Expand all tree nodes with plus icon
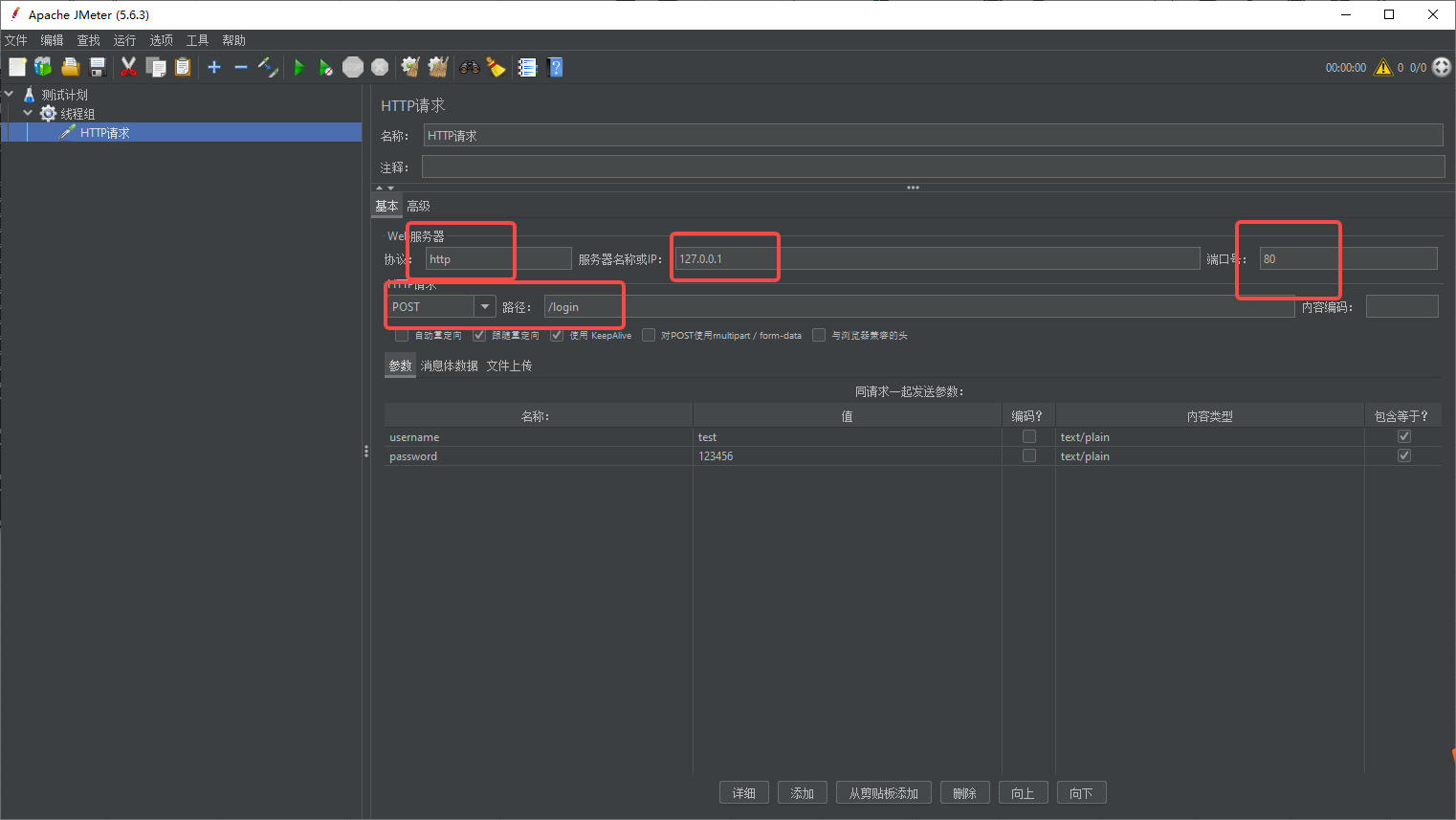The height and width of the screenshot is (820, 1456). coord(214,67)
